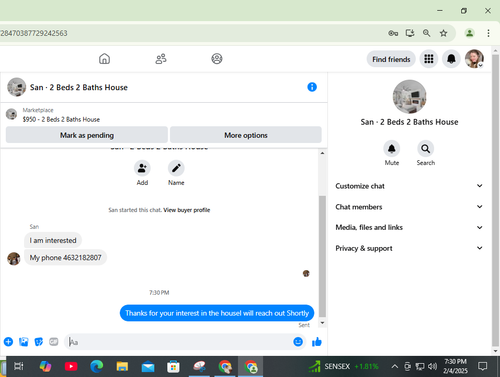Image resolution: width=500 pixels, height=377 pixels.
Task: Click San's avatar beside messages
Action: (x=14, y=259)
